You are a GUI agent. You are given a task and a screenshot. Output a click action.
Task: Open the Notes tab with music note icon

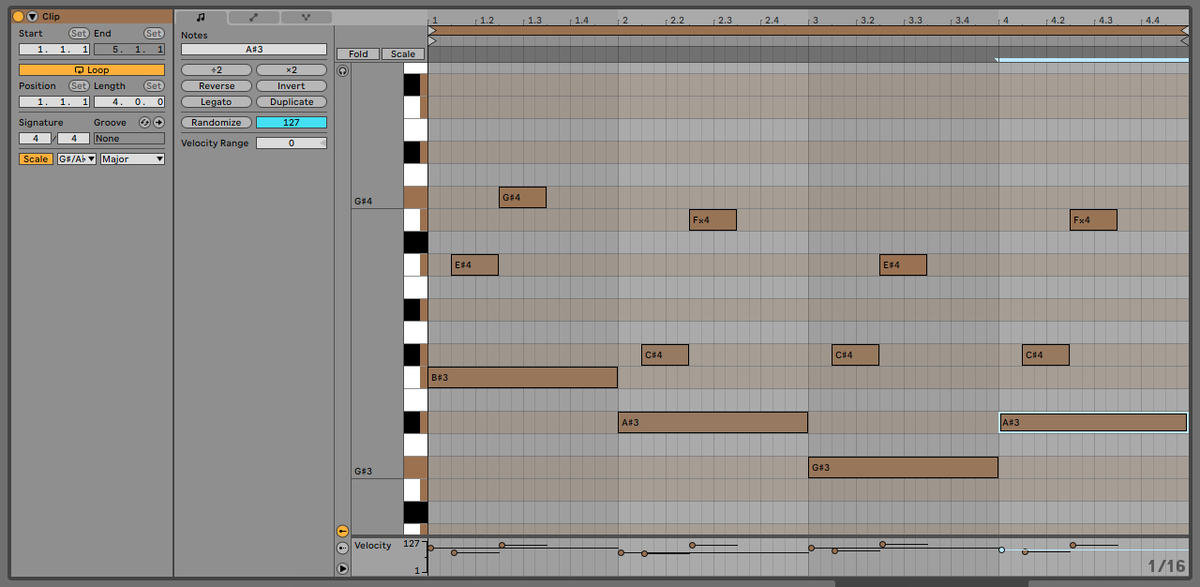tap(200, 17)
